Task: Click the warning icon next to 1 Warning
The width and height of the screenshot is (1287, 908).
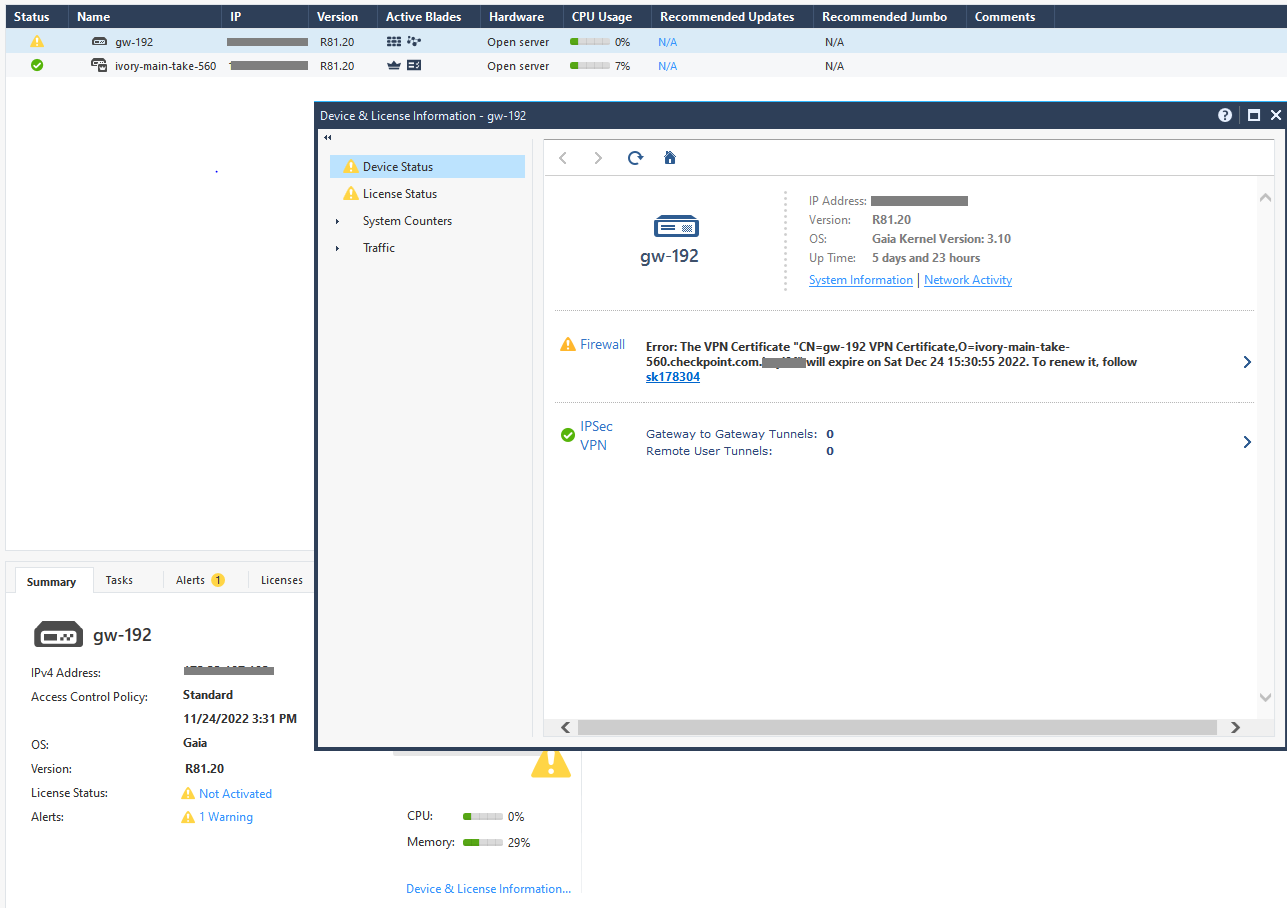Action: pyautogui.click(x=188, y=817)
